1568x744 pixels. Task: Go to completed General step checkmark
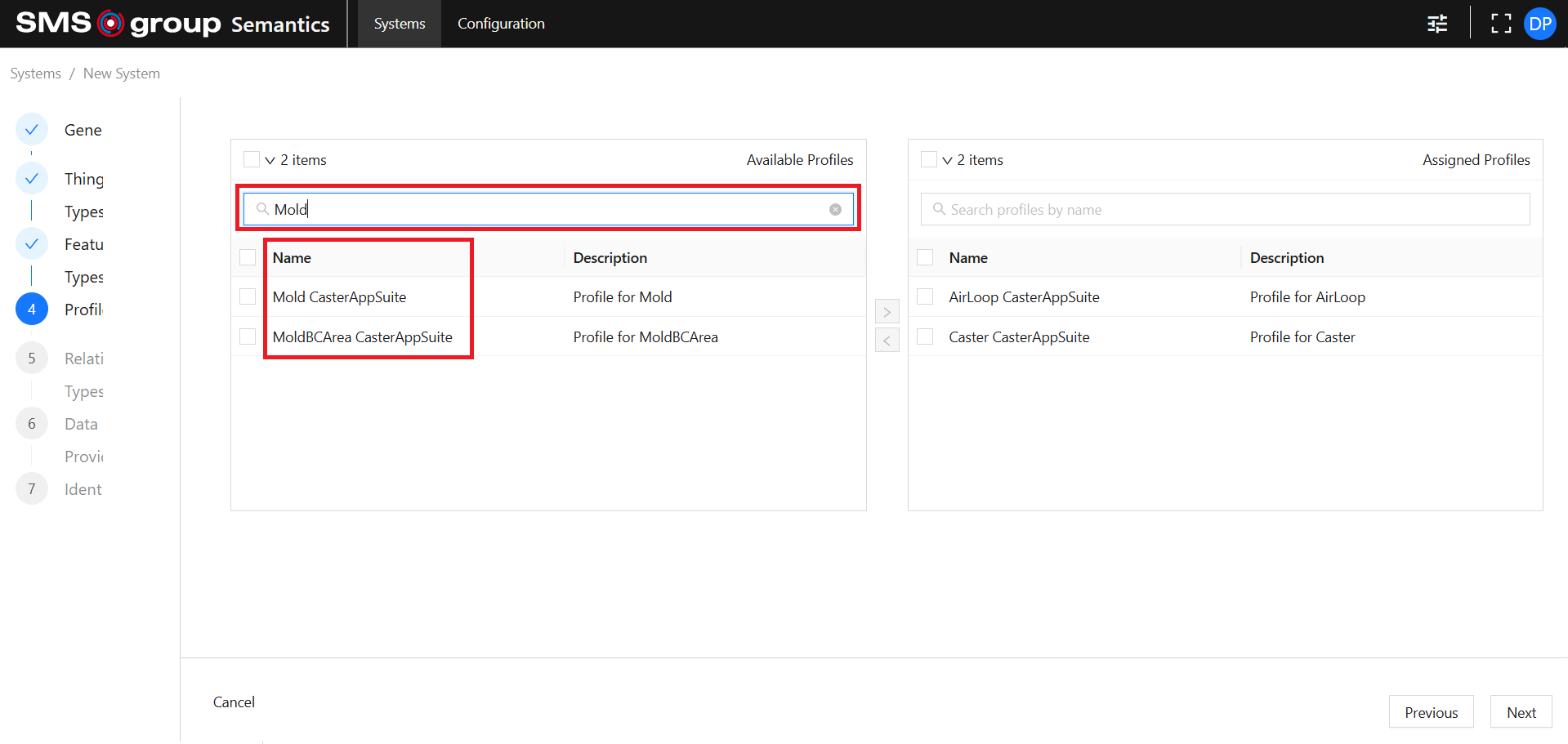[x=32, y=129]
